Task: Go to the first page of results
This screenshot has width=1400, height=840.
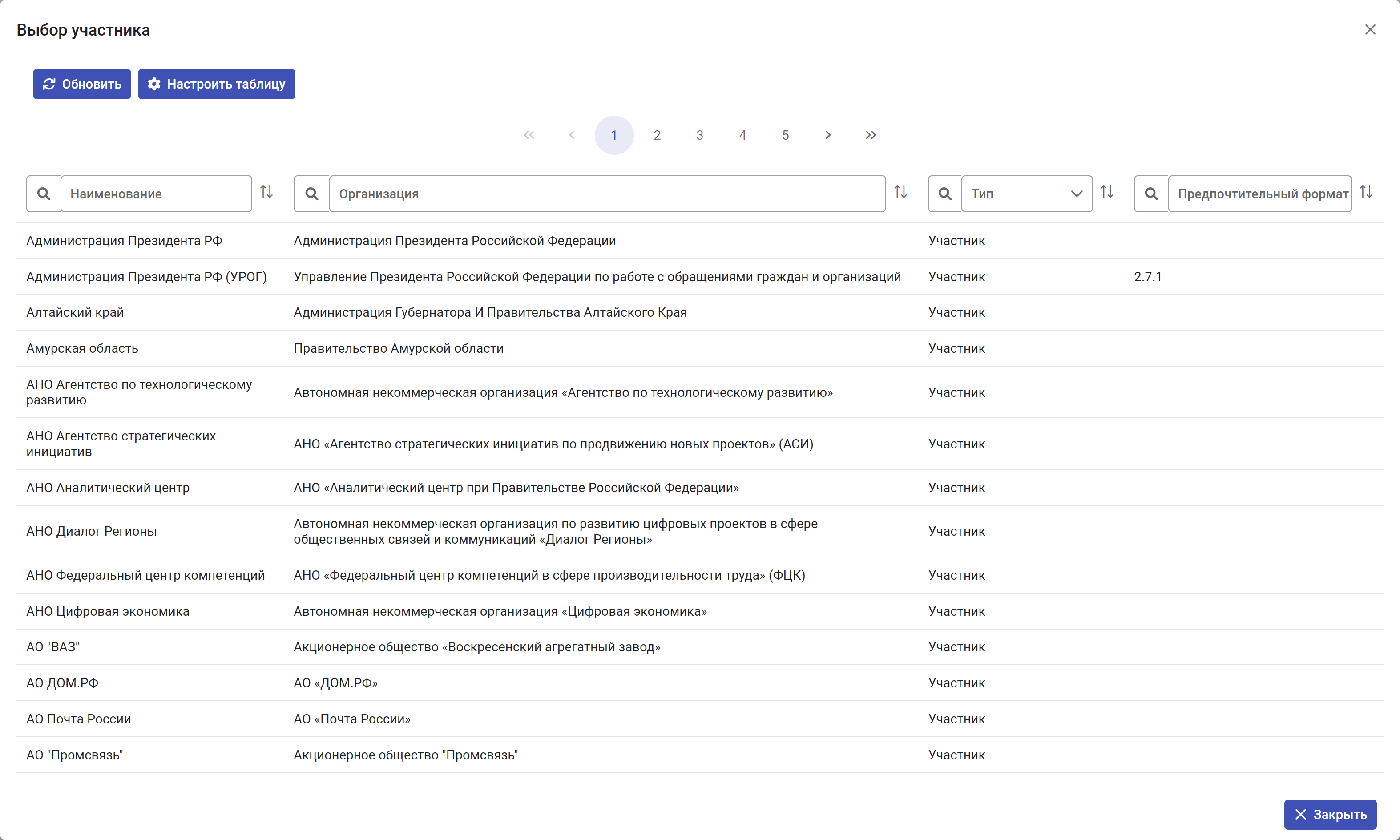Action: tap(529, 135)
